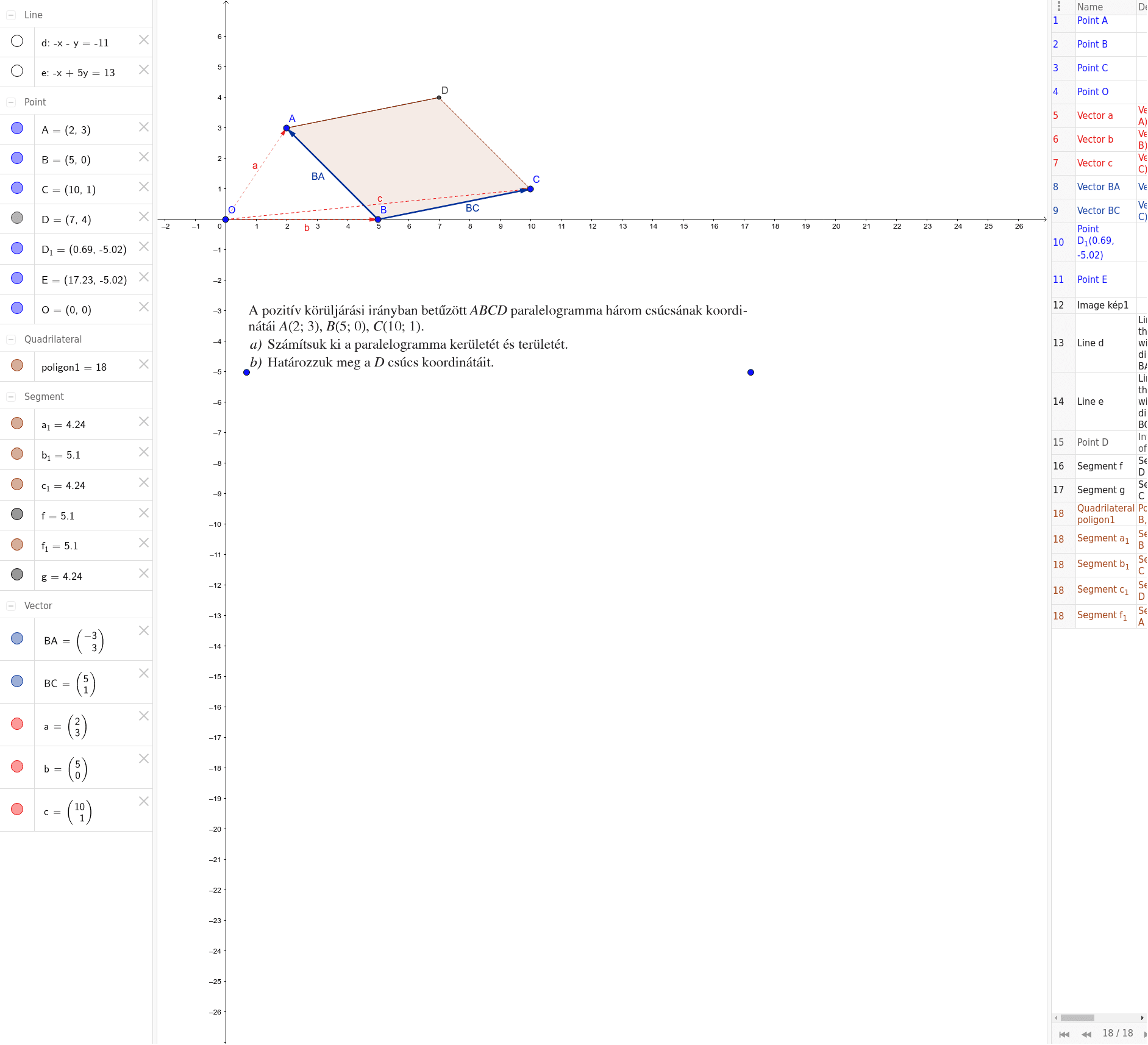Delete segment f = 5.1 with X
Viewport: 1148px width, 1045px height.
(x=144, y=513)
